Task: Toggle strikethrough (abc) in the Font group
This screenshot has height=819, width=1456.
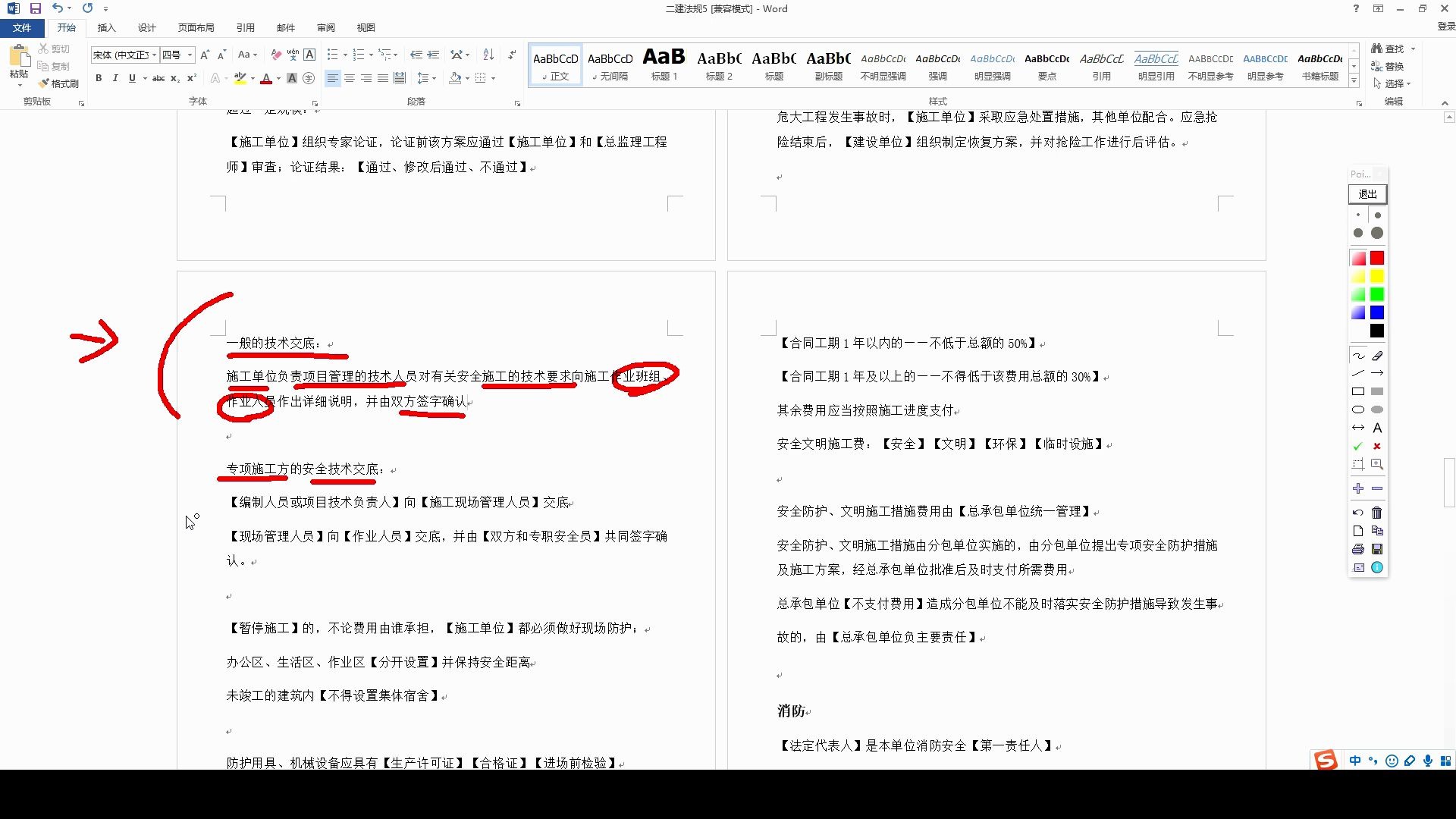Action: [x=158, y=78]
